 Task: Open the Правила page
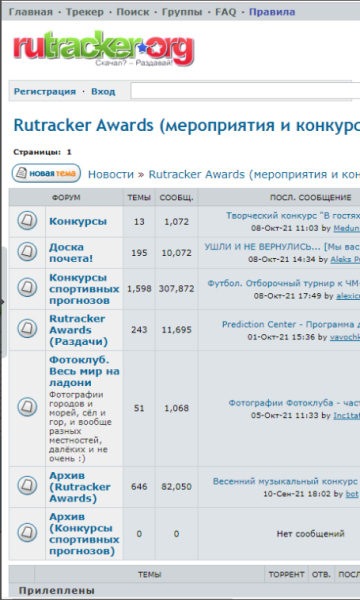tap(272, 12)
